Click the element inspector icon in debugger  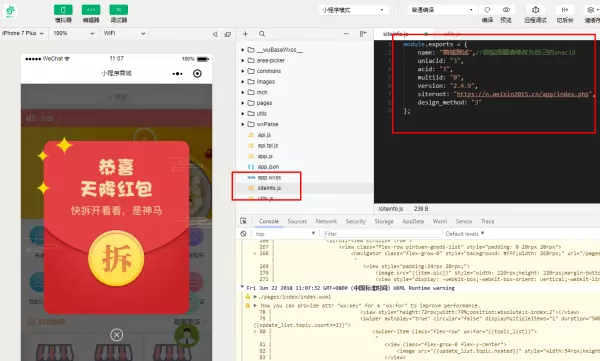coord(243,221)
